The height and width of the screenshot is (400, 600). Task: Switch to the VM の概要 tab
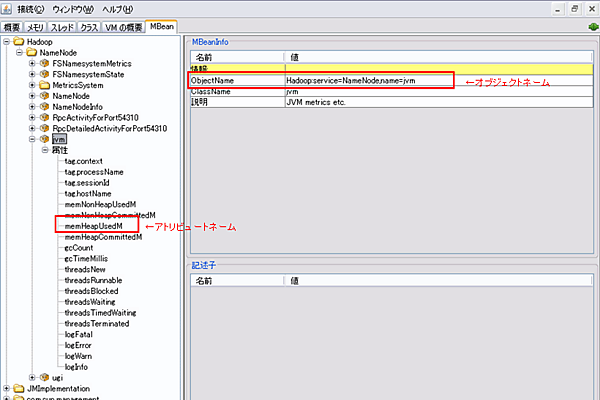(x=121, y=25)
